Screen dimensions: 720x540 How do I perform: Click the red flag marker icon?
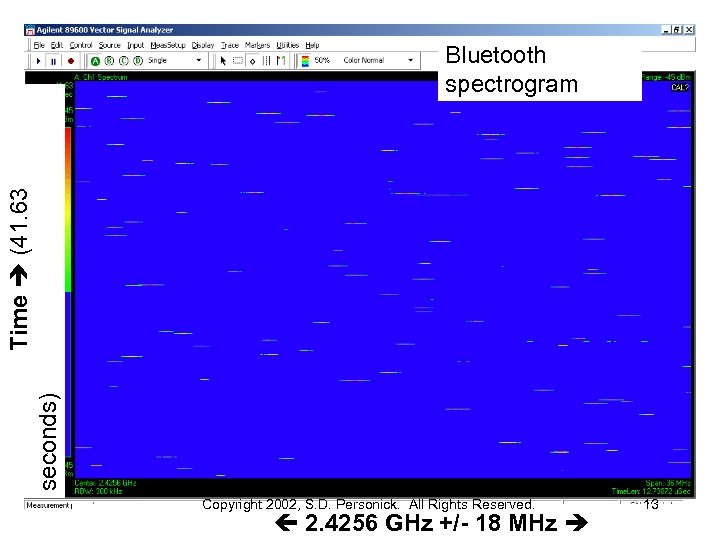(x=281, y=61)
